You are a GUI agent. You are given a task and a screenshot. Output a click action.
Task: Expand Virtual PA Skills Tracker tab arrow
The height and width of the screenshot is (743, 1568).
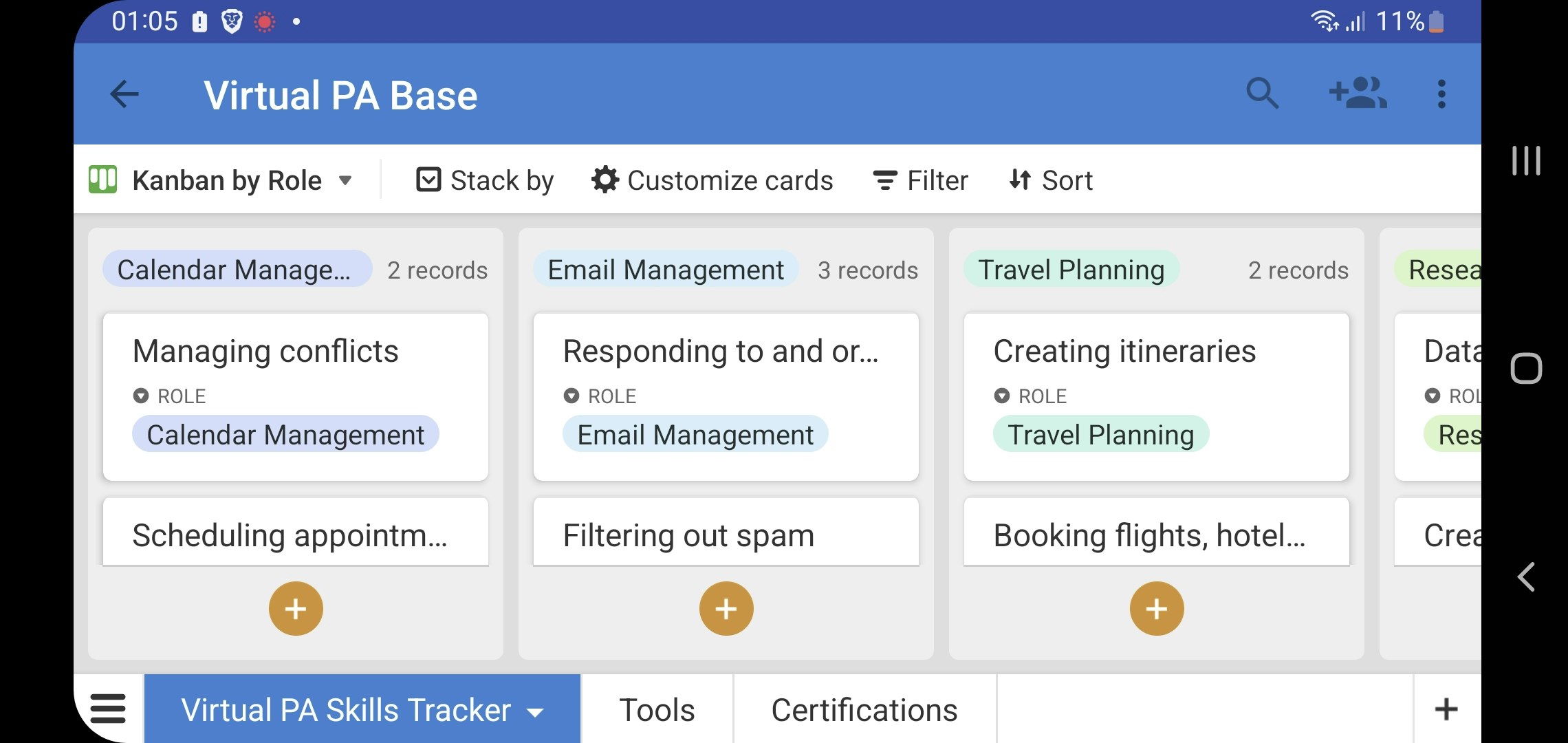coord(535,713)
